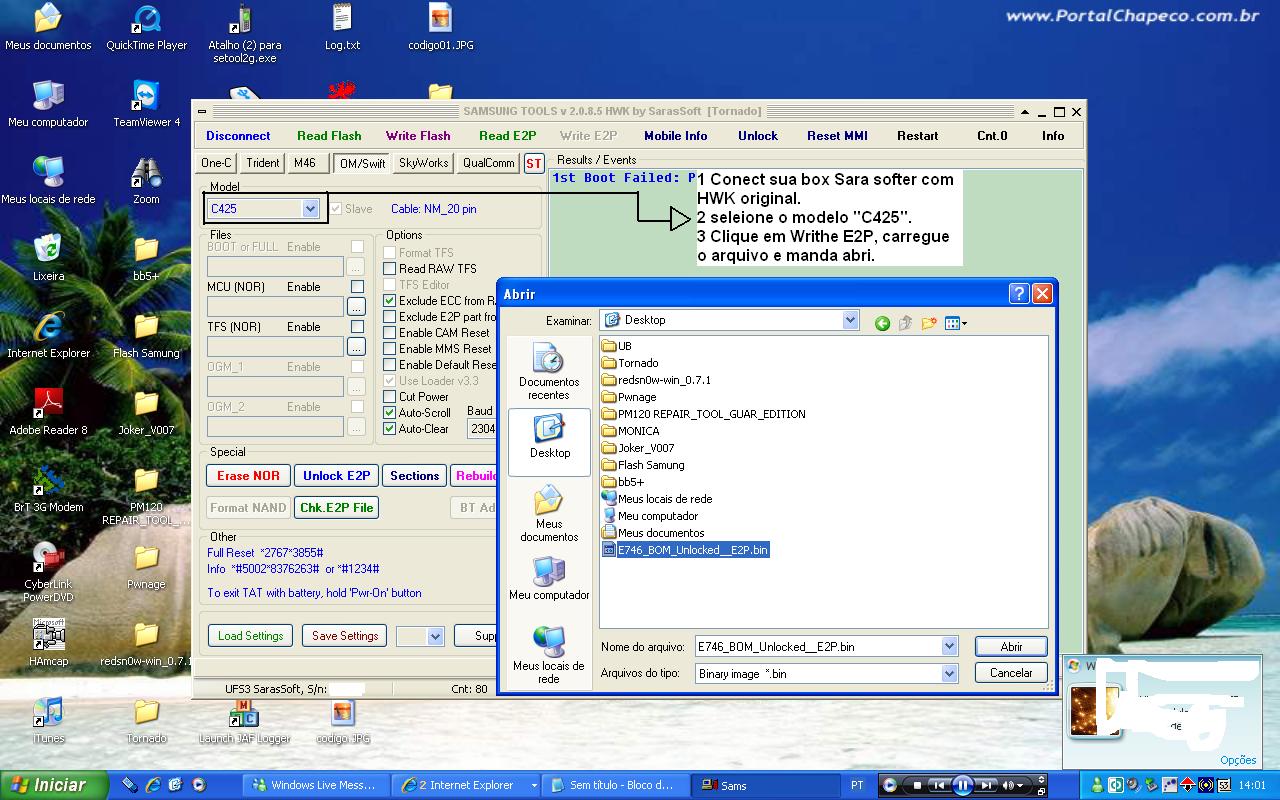Open BrT 3G Modem desktop icon

point(48,488)
